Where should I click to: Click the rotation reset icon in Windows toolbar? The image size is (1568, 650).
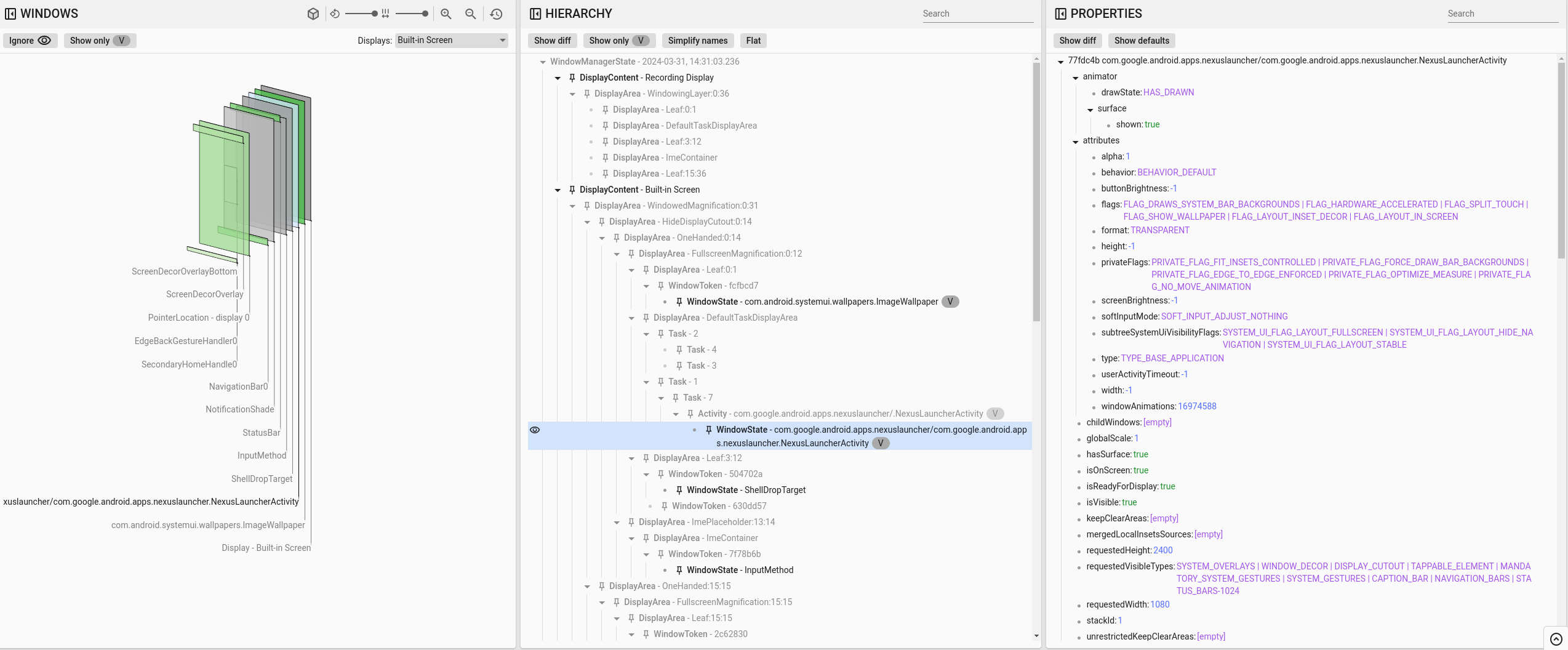point(335,14)
